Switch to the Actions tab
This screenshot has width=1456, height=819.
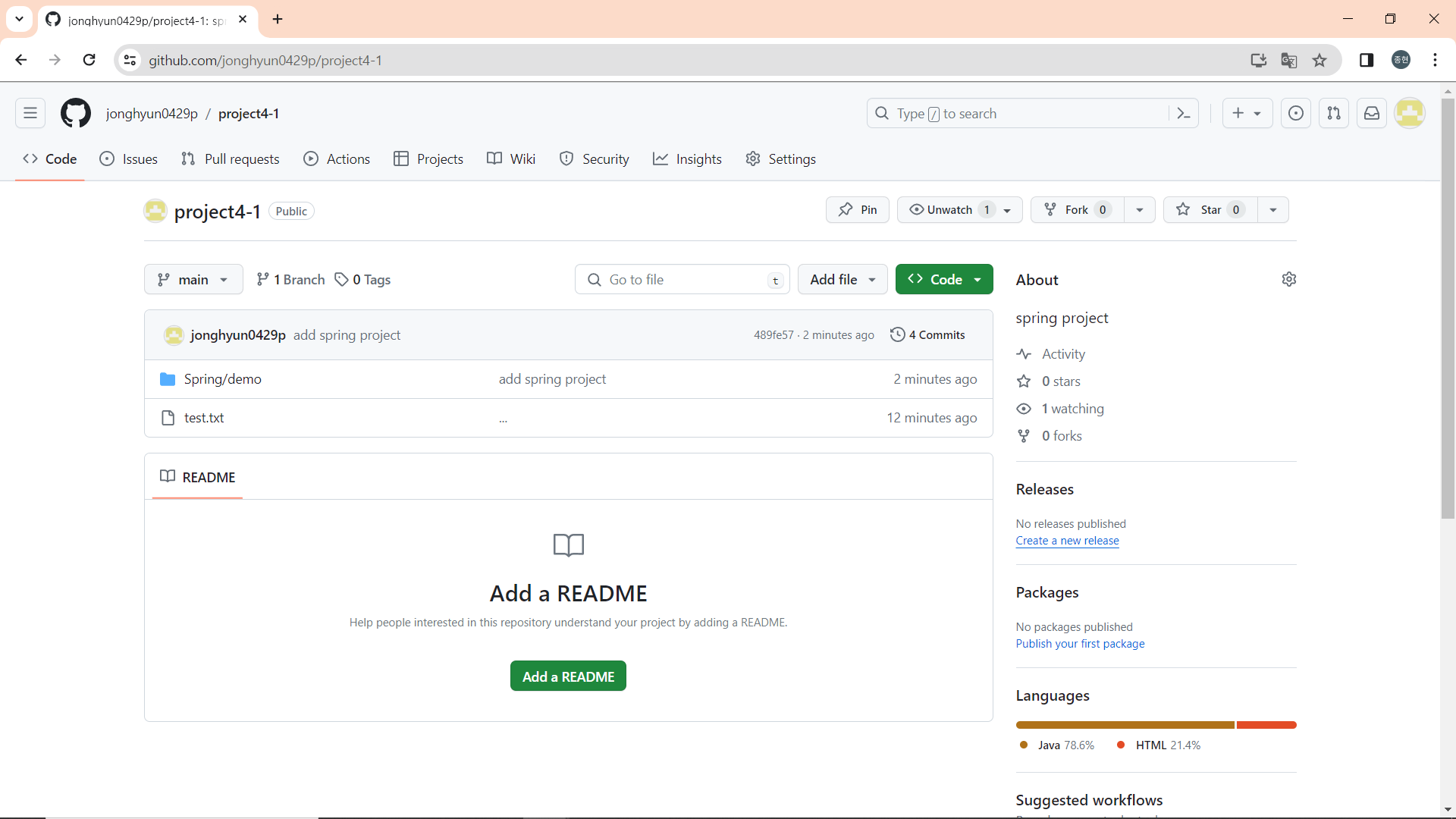tap(337, 159)
